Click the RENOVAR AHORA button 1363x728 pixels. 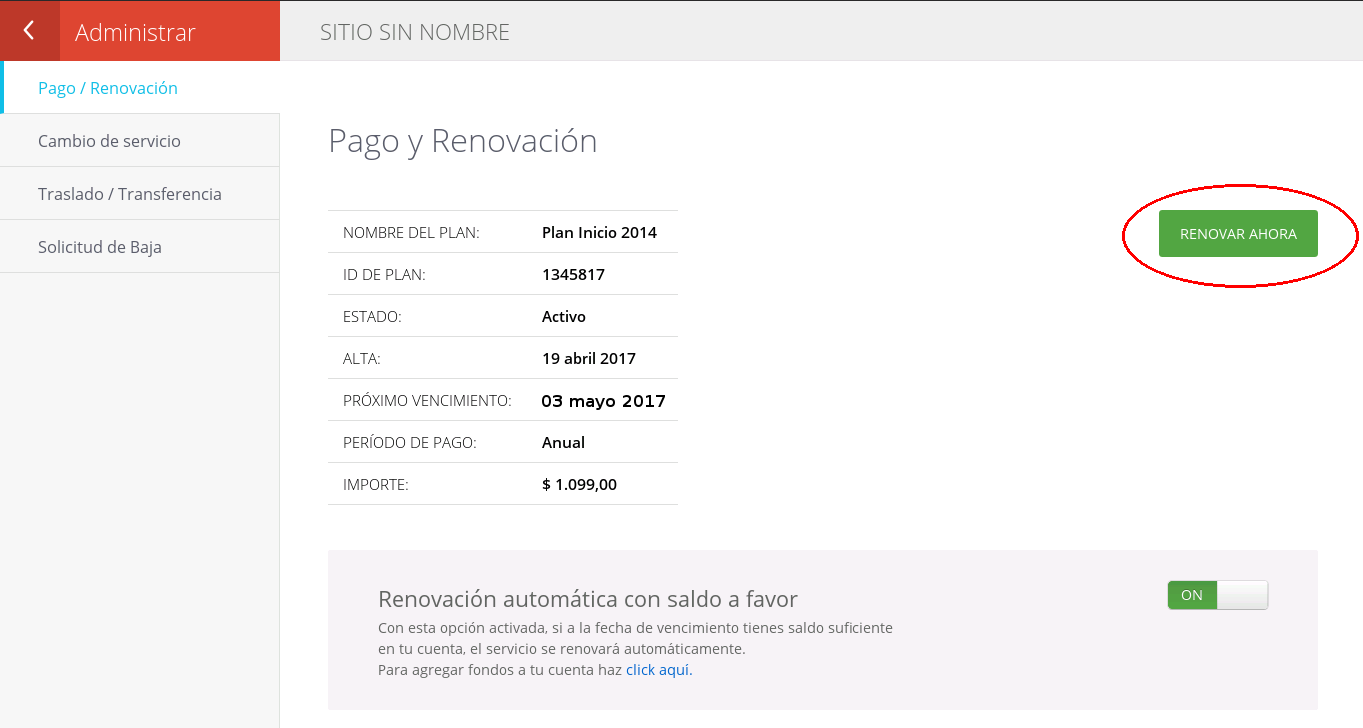point(1238,234)
